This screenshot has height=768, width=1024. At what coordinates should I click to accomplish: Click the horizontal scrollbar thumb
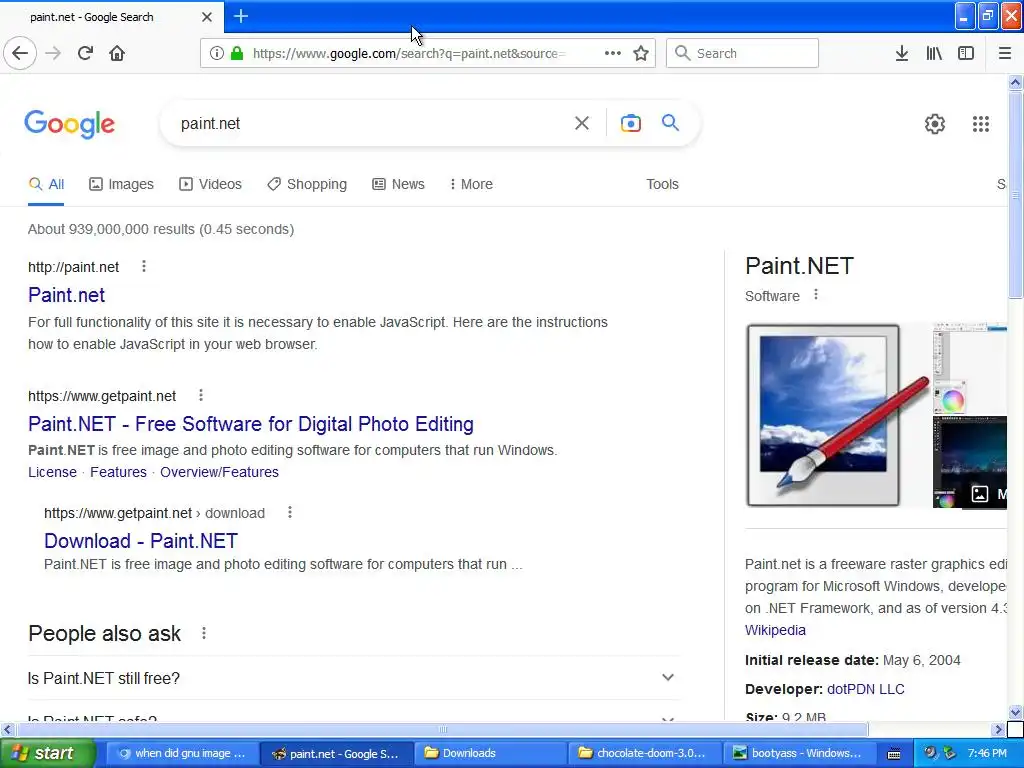tap(442, 729)
